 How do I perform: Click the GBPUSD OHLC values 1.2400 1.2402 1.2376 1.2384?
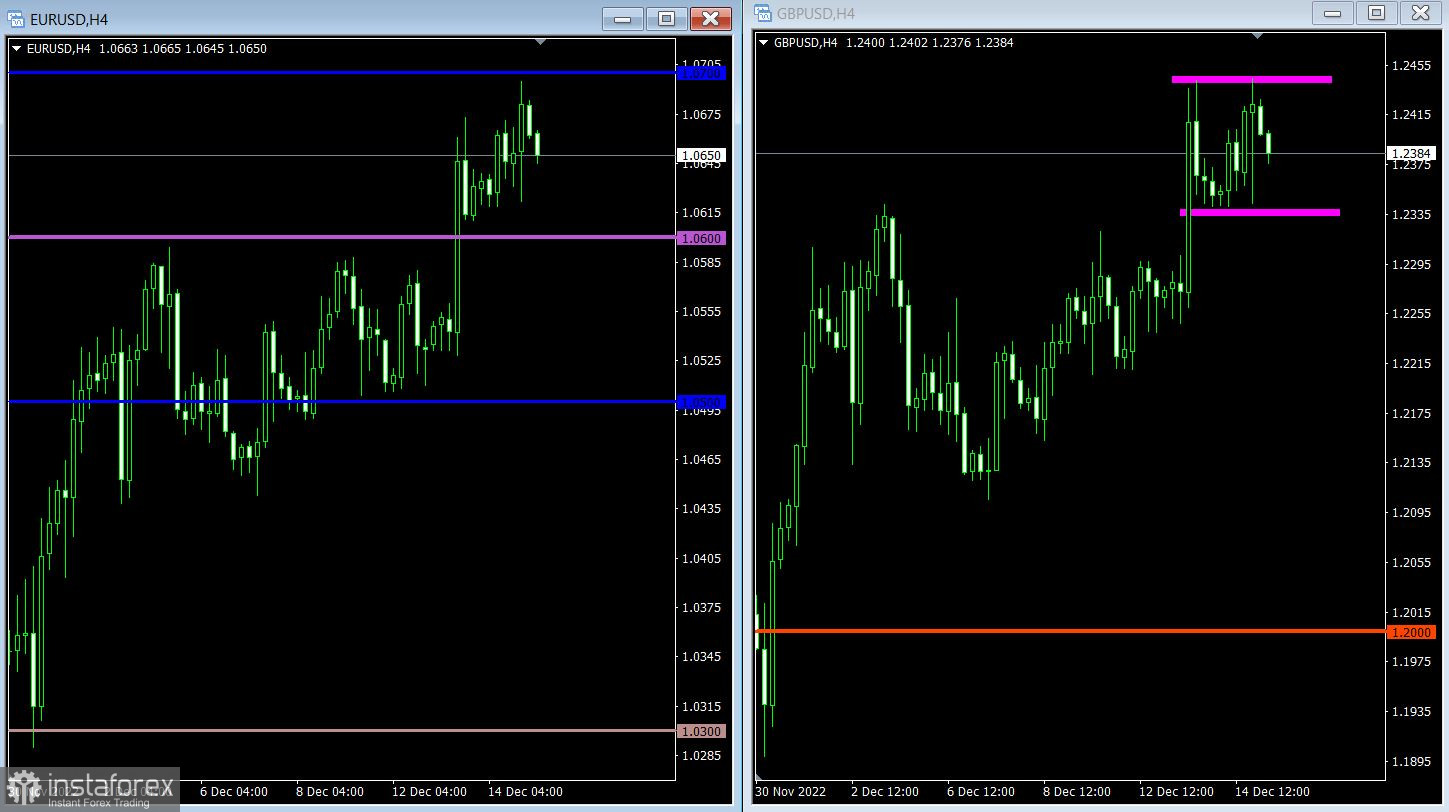pyautogui.click(x=930, y=42)
